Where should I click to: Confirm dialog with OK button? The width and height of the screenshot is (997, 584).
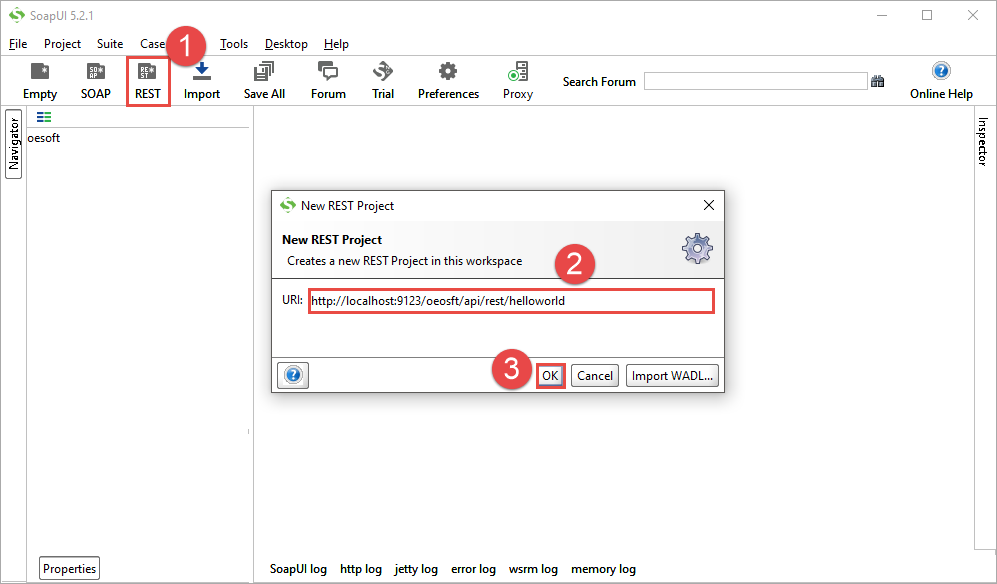(x=550, y=375)
